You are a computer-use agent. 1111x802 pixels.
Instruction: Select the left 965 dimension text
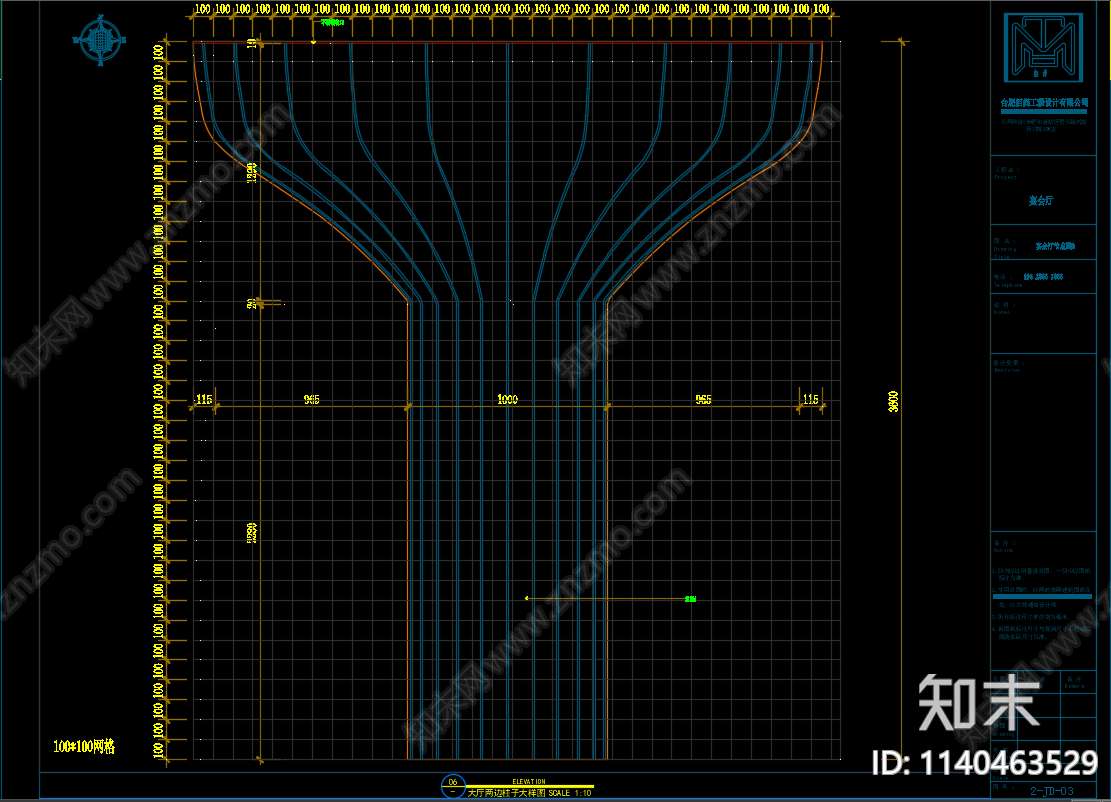pyautogui.click(x=312, y=399)
